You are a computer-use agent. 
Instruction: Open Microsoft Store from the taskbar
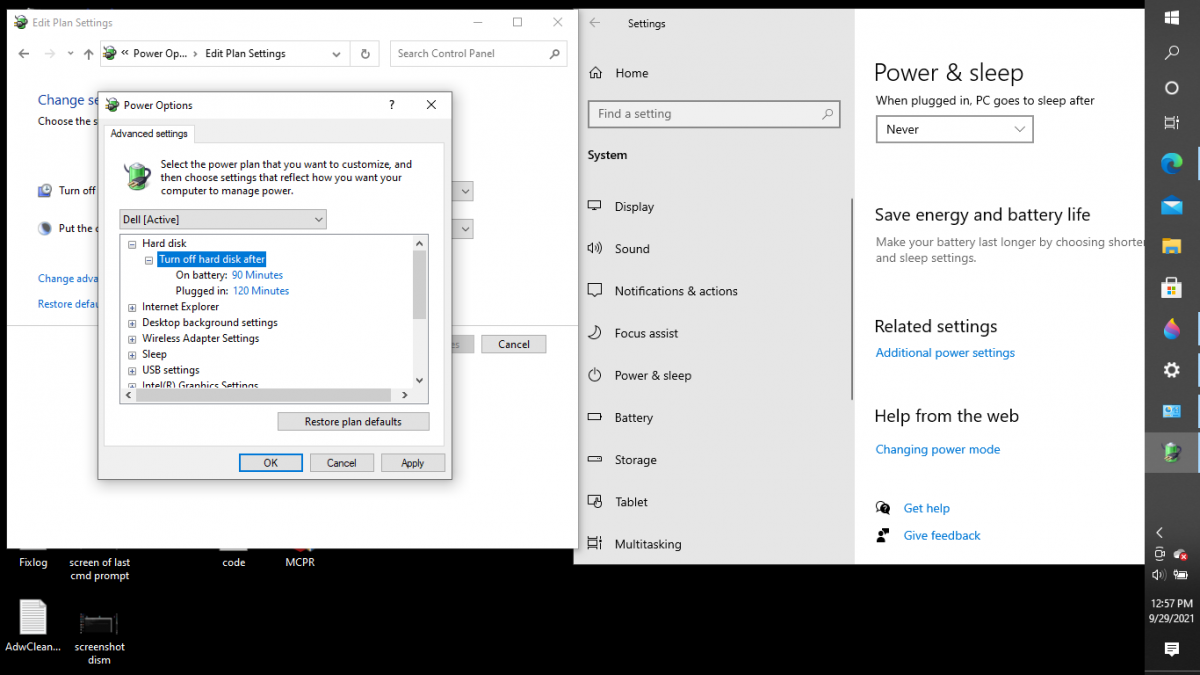tap(1171, 288)
